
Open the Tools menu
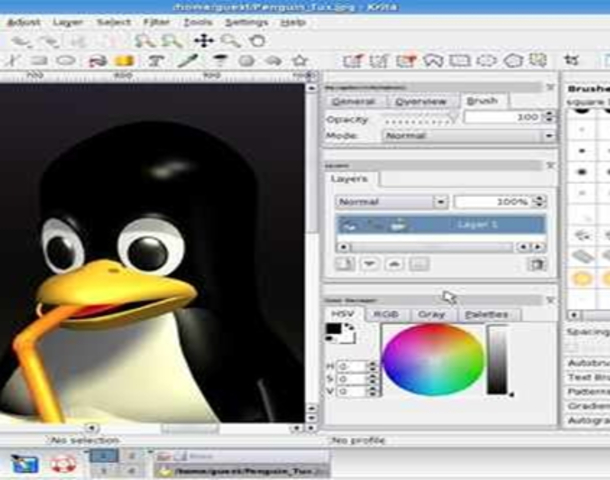pyautogui.click(x=198, y=23)
